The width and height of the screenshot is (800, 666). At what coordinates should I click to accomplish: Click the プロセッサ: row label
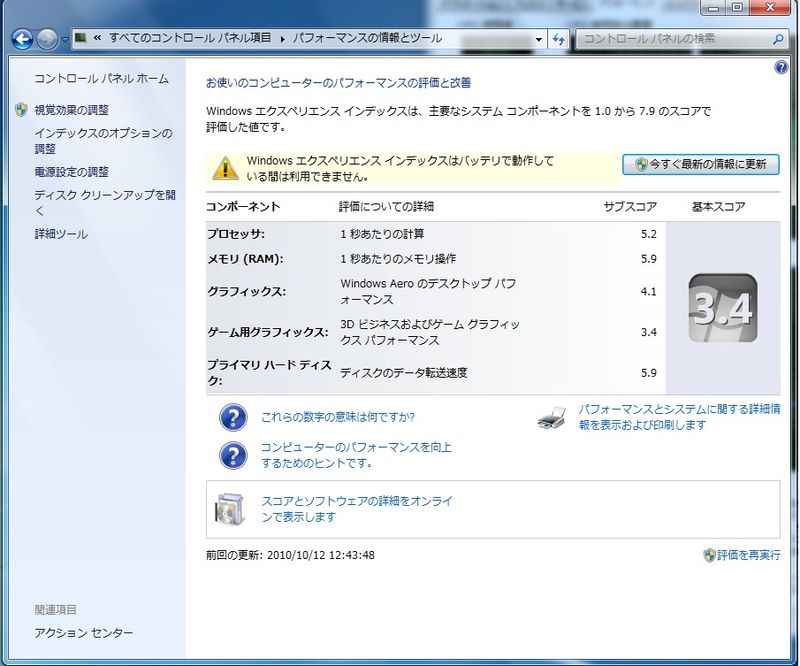[236, 234]
